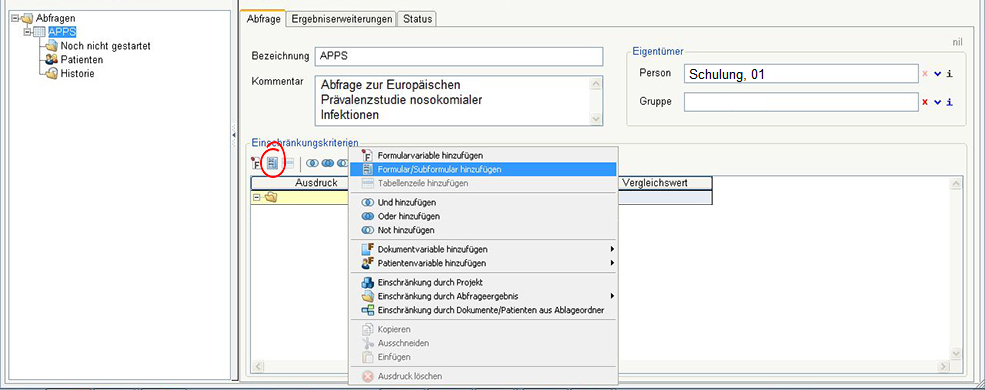Image resolution: width=985 pixels, height=390 pixels.
Task: Click the Ausdruck löschen menu entry
Action: [484, 376]
